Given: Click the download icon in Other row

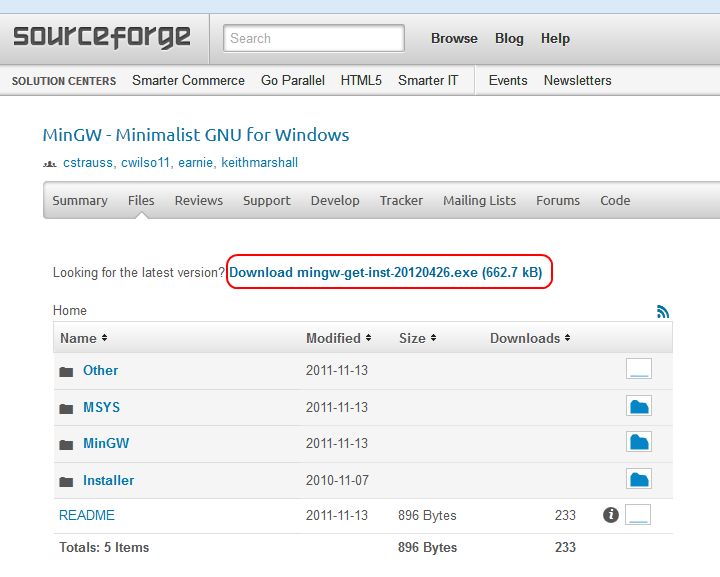Looking at the screenshot, I should (x=639, y=369).
